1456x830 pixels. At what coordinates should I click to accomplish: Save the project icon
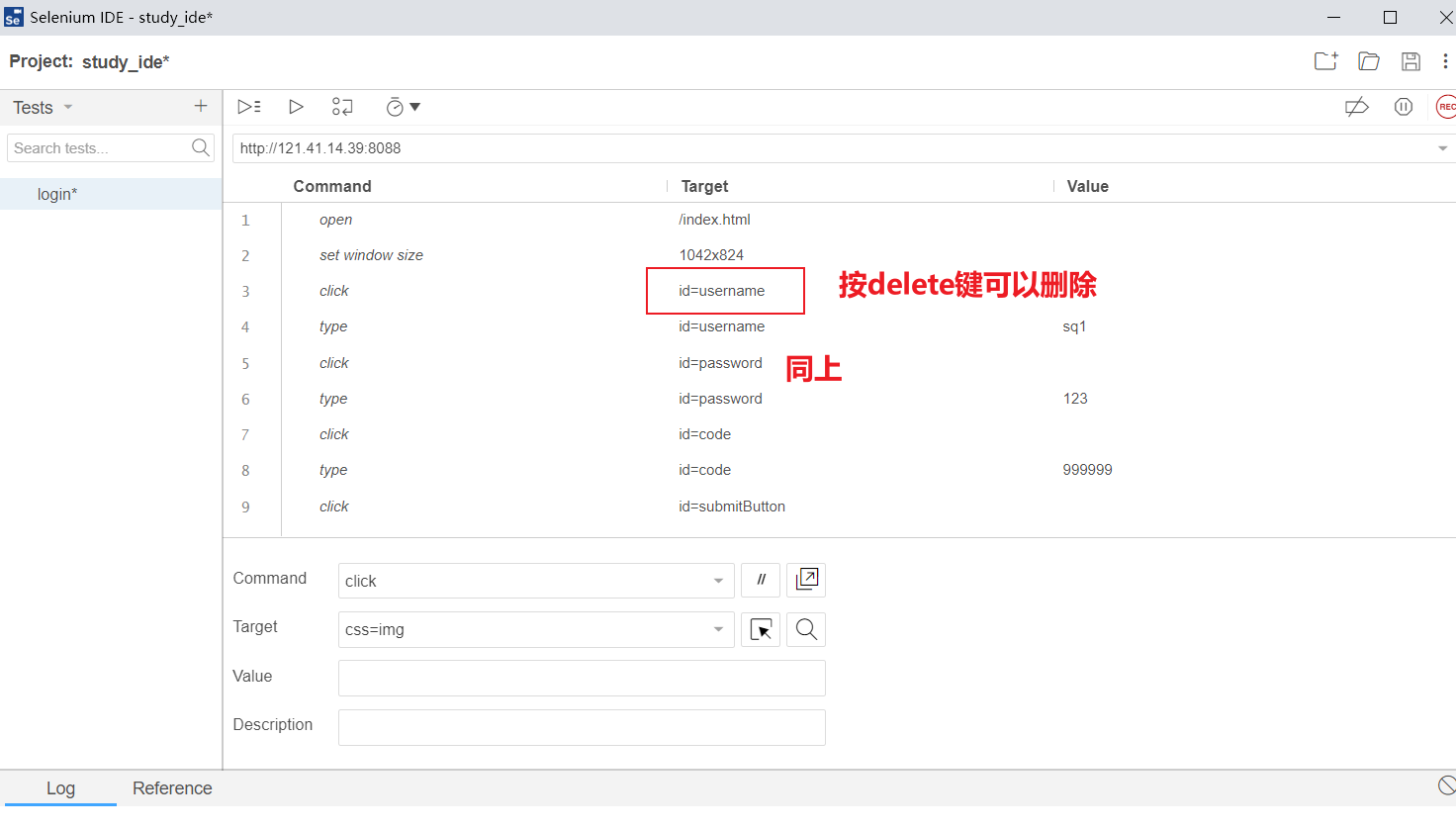(x=1411, y=61)
